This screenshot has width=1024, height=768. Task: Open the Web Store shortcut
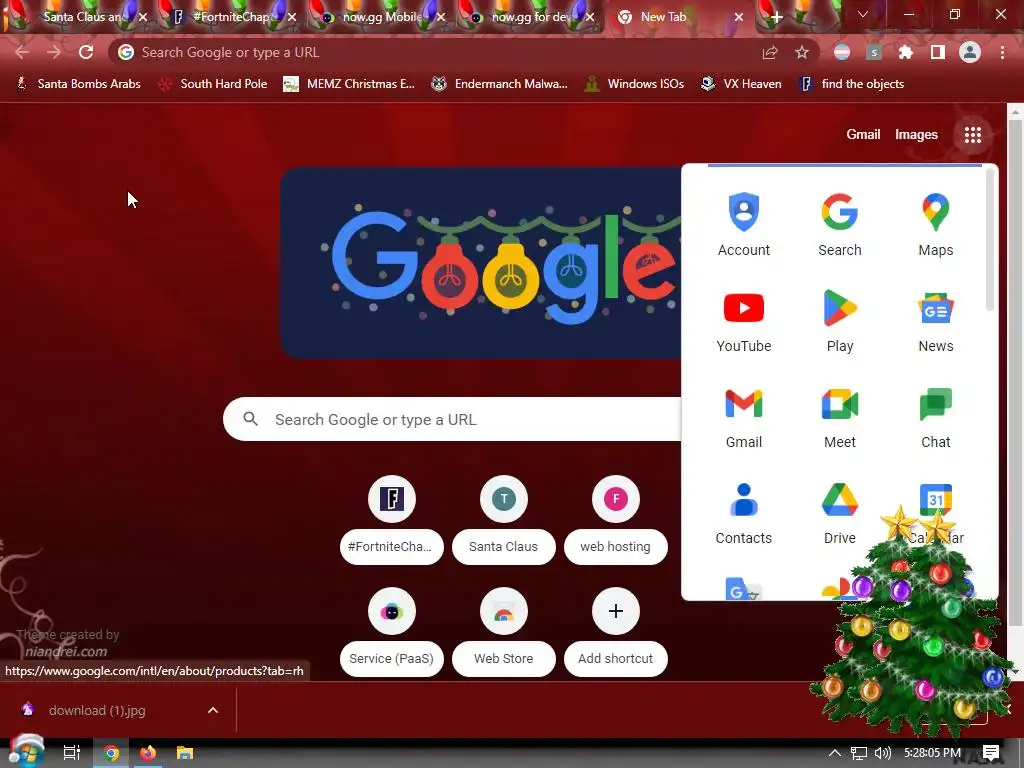504,632
